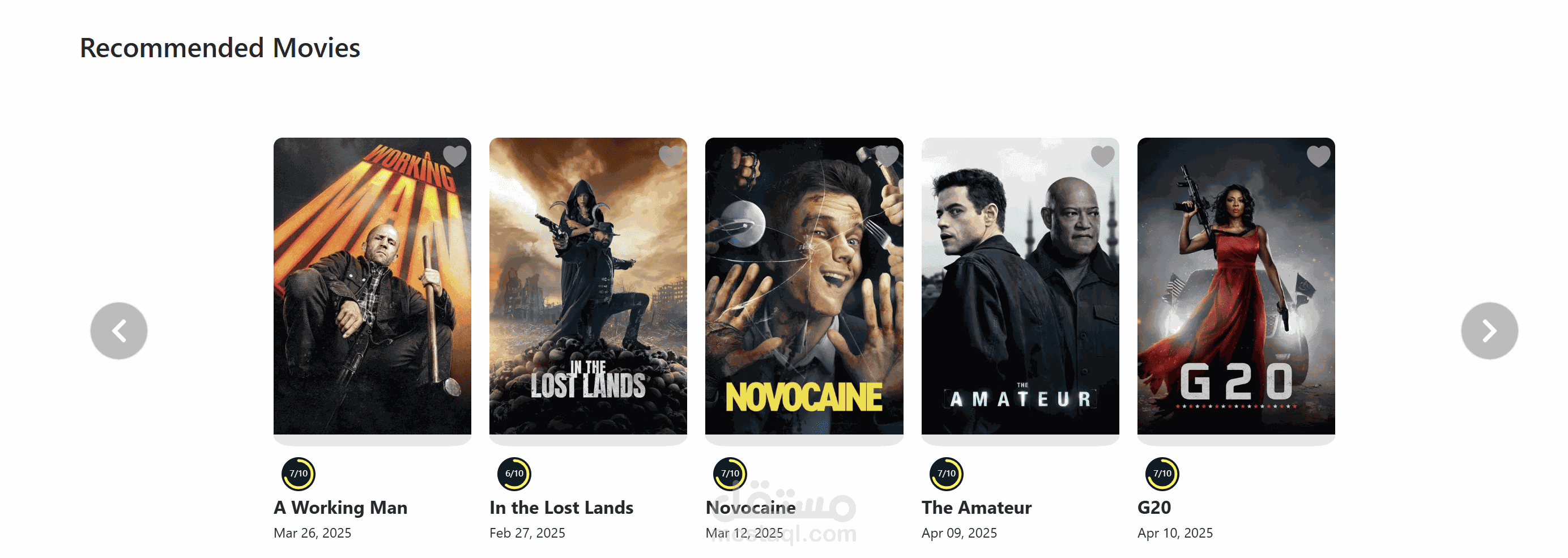
Task: Open the G20 movie poster
Action: tap(1236, 286)
